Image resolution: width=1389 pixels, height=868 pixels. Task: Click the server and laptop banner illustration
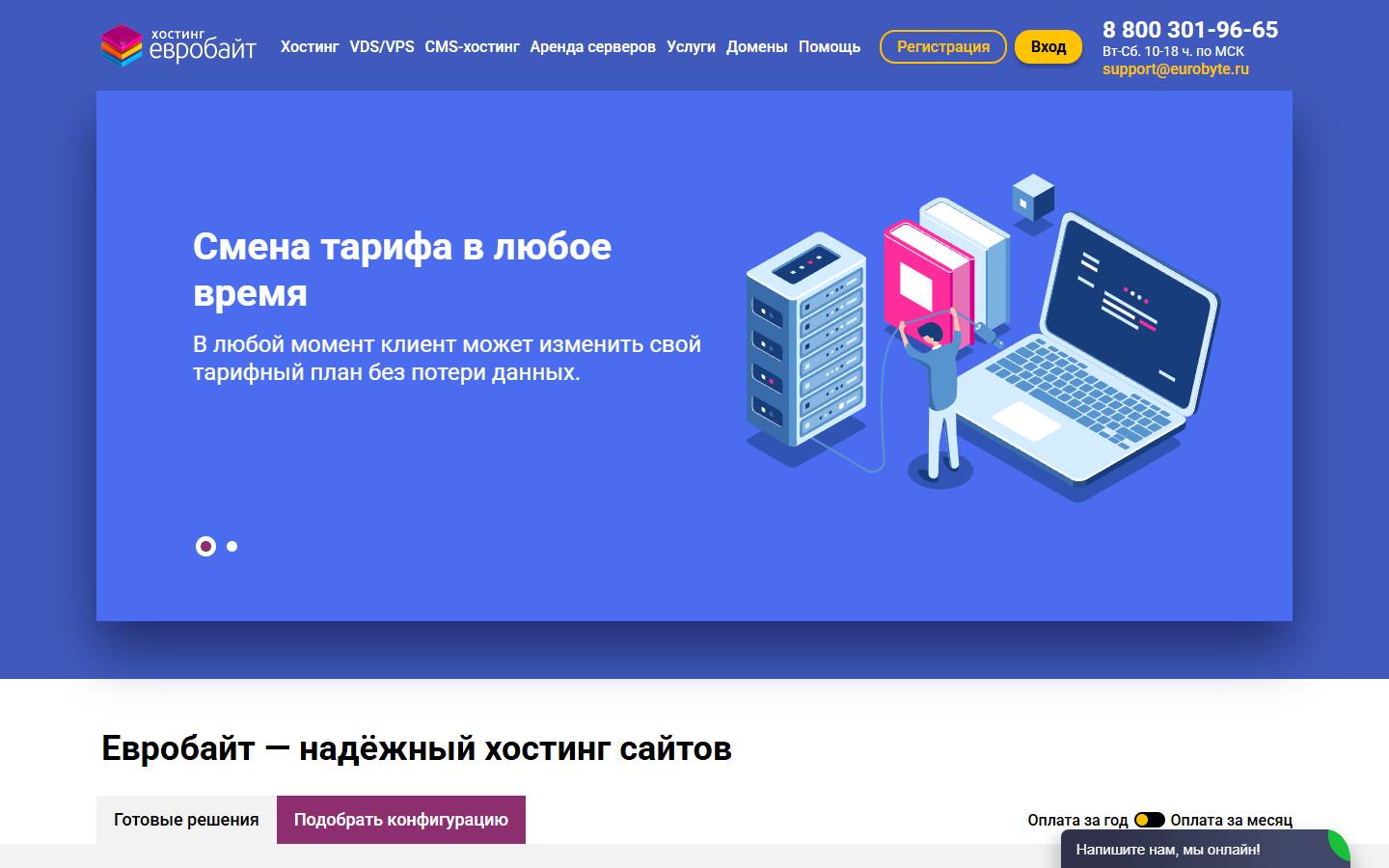tap(982, 338)
